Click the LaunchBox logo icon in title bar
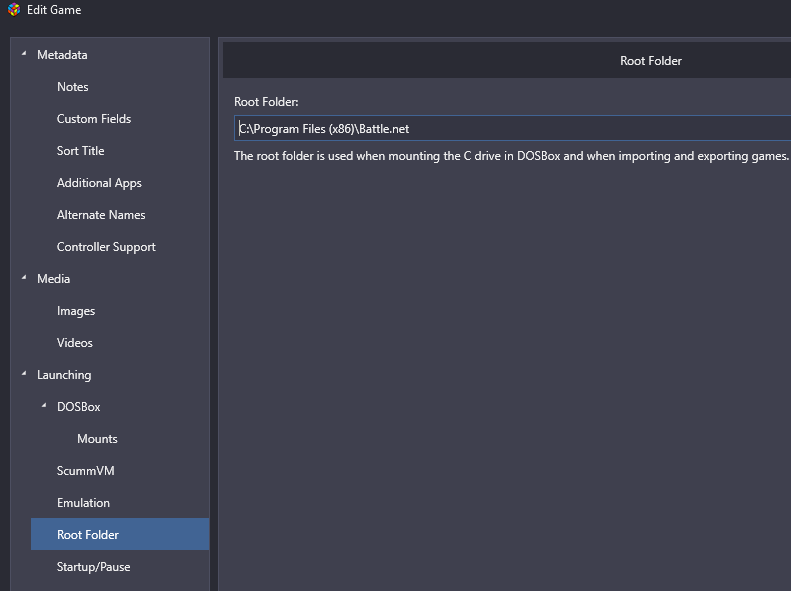The image size is (791, 591). point(14,10)
